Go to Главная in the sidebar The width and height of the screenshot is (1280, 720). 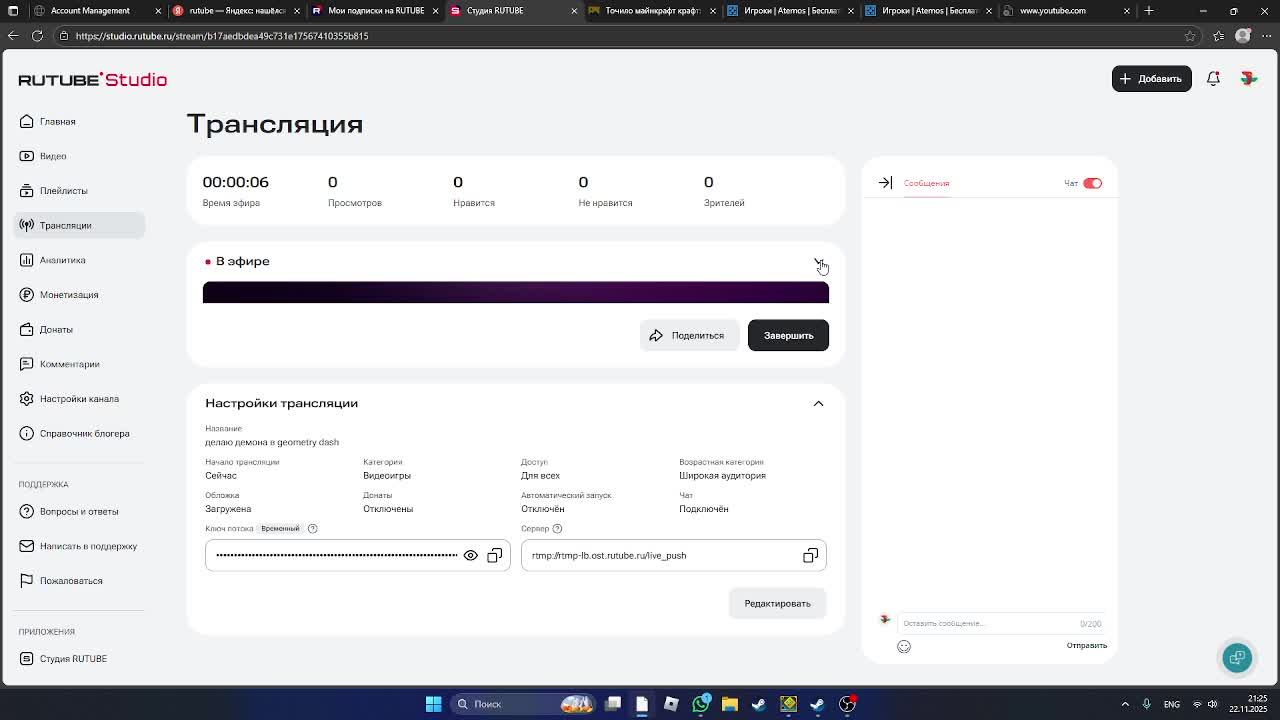[80, 121]
